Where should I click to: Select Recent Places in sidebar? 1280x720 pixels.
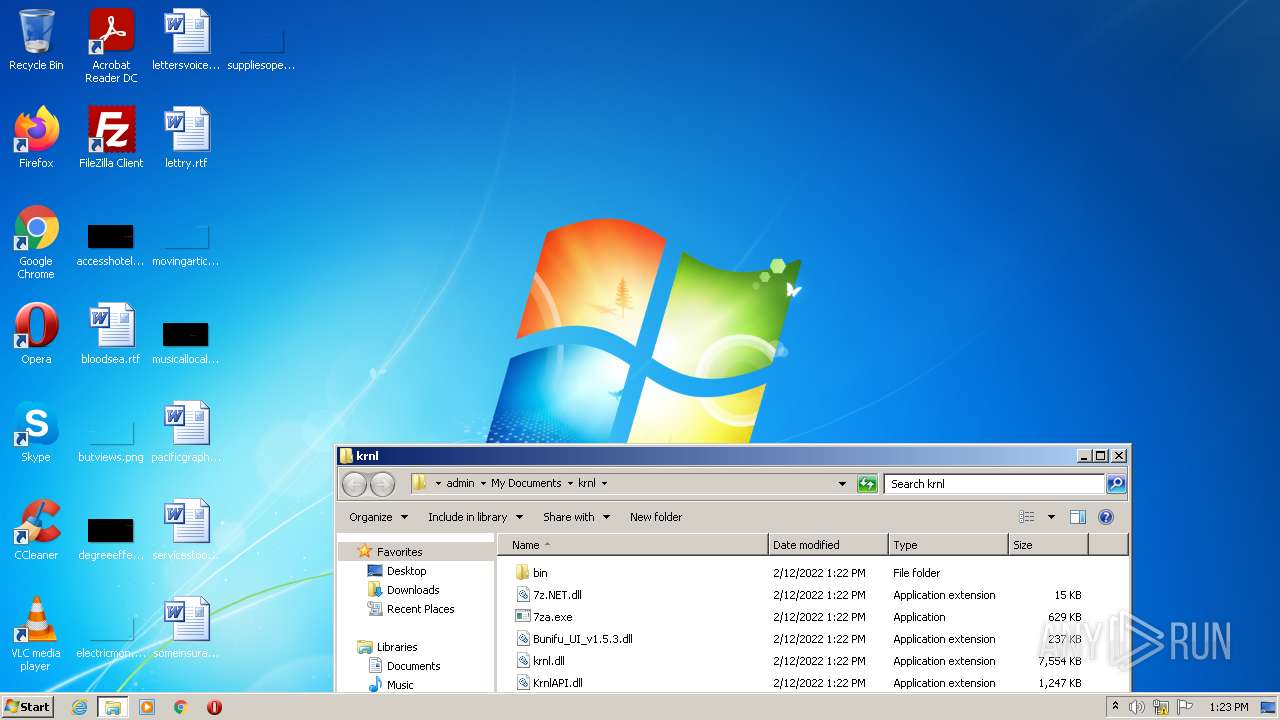(420, 609)
